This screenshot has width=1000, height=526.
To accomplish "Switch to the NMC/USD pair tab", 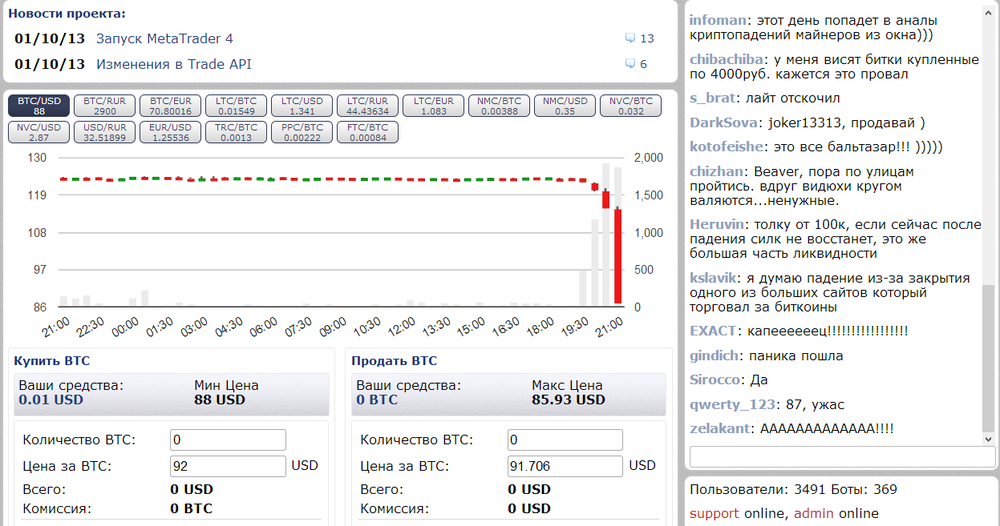I will coord(564,106).
